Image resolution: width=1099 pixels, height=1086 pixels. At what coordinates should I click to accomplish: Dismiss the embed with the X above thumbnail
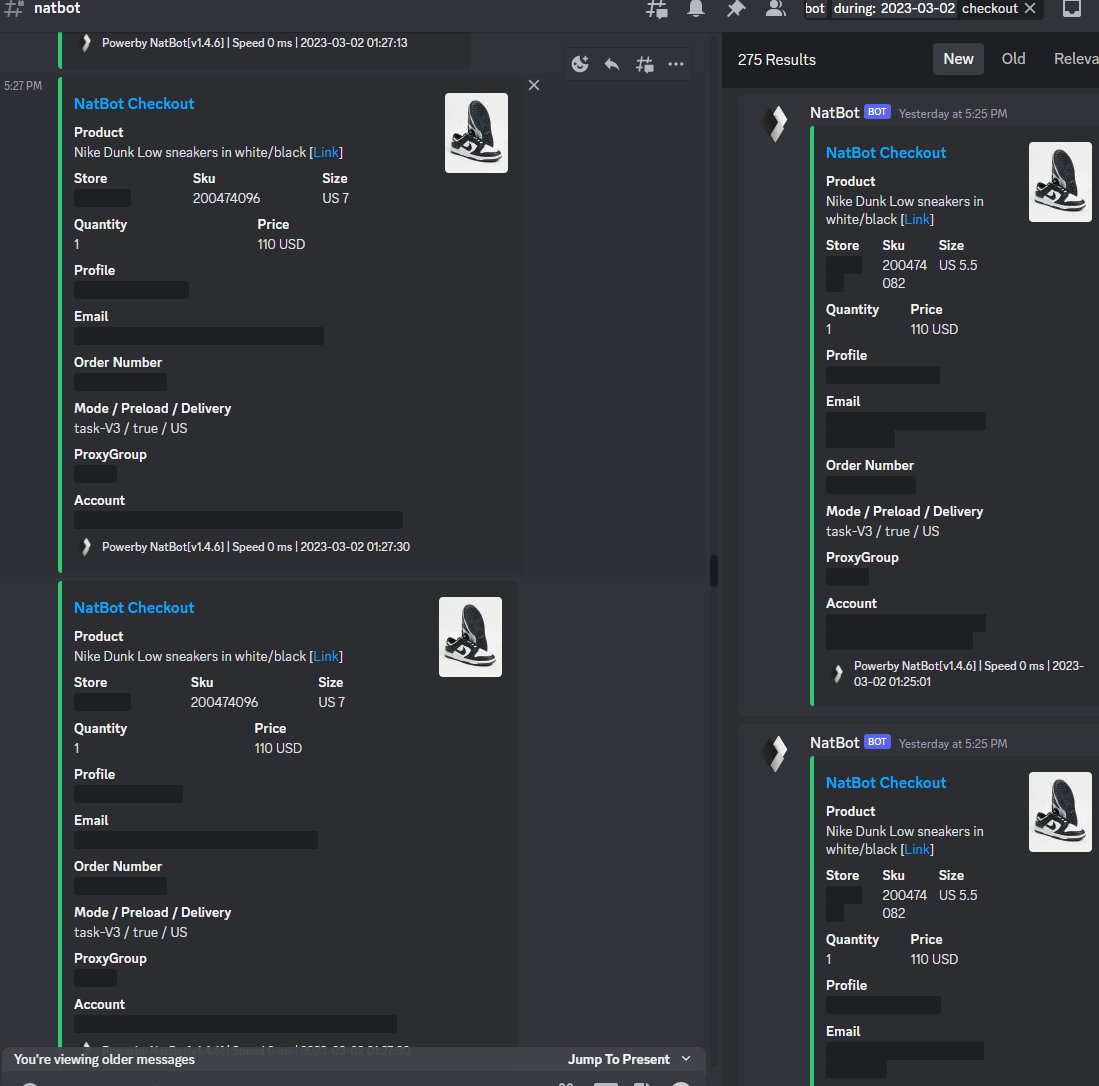coord(533,85)
